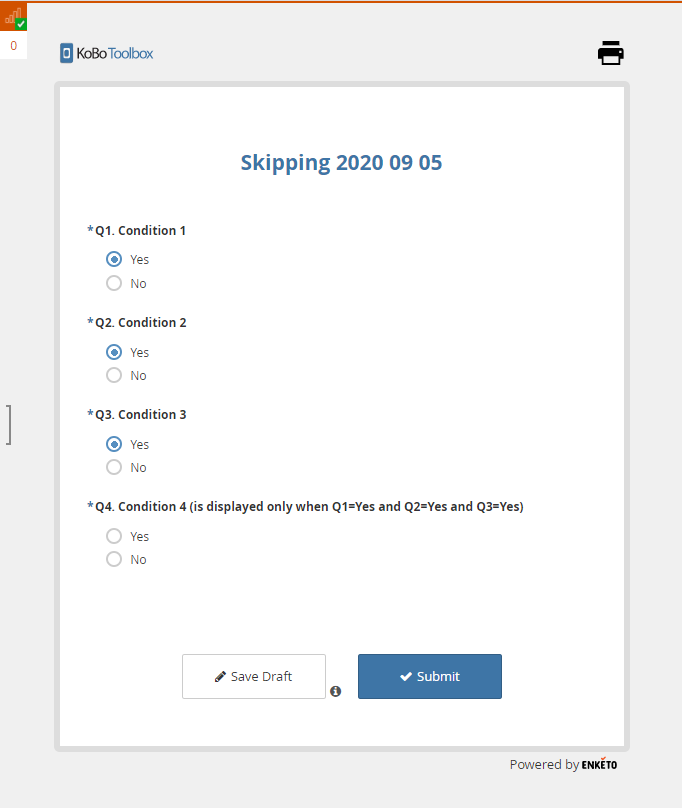Click the KoBoToolbox logo

(106, 53)
